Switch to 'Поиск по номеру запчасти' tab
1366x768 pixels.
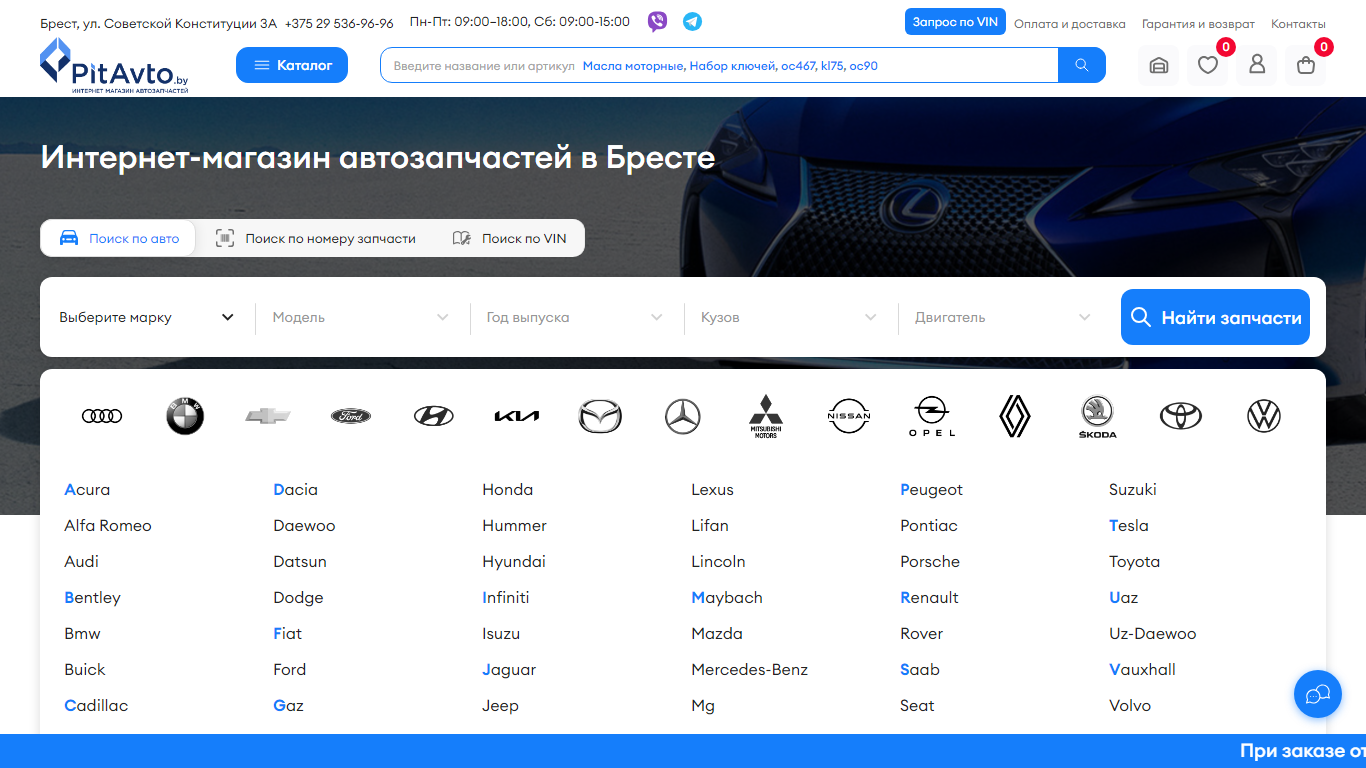tap(316, 238)
